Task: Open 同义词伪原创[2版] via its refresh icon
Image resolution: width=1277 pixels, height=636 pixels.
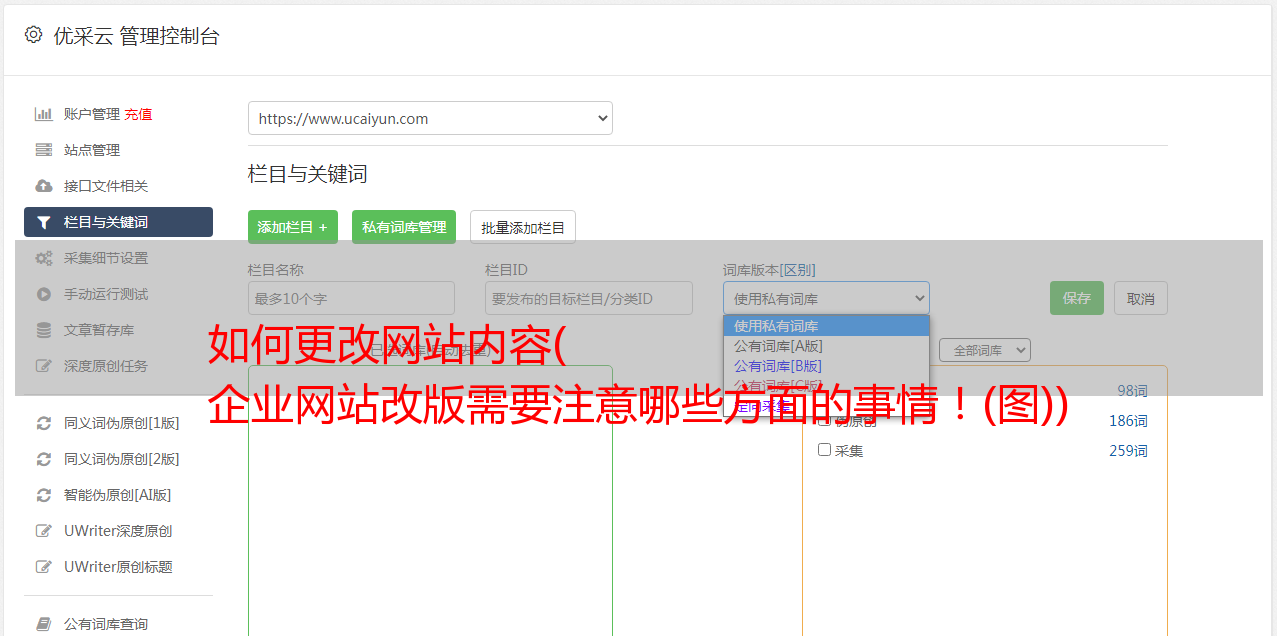Action: [44, 459]
